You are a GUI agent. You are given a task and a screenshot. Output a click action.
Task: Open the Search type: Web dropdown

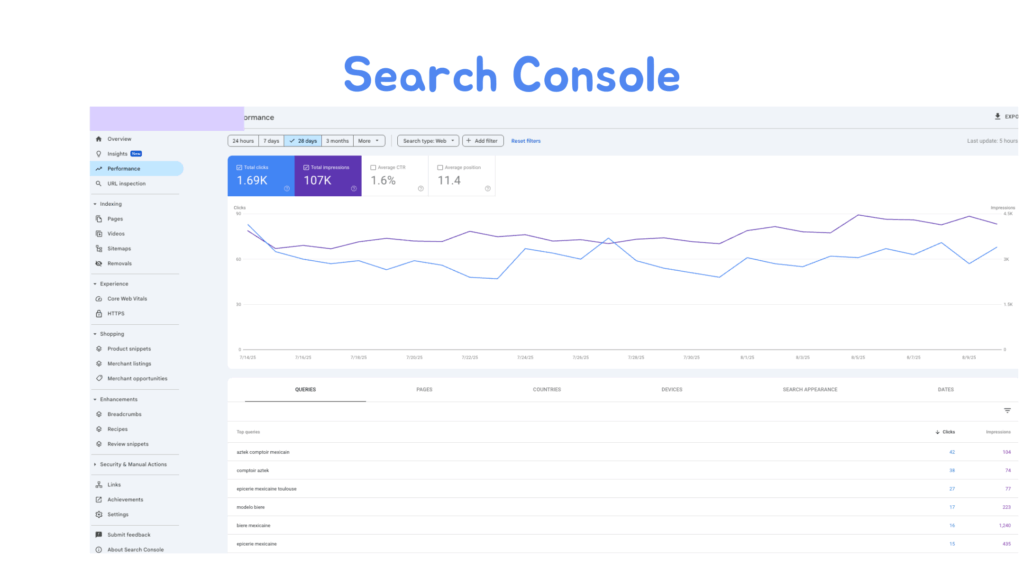pyautogui.click(x=428, y=141)
